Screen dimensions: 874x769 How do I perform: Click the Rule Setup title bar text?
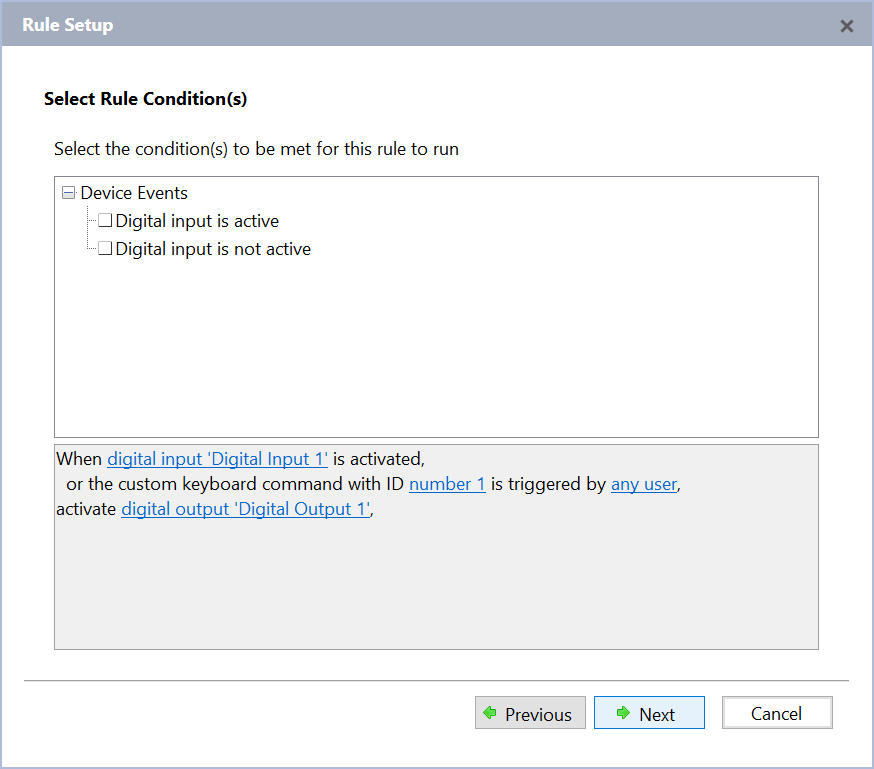(67, 25)
